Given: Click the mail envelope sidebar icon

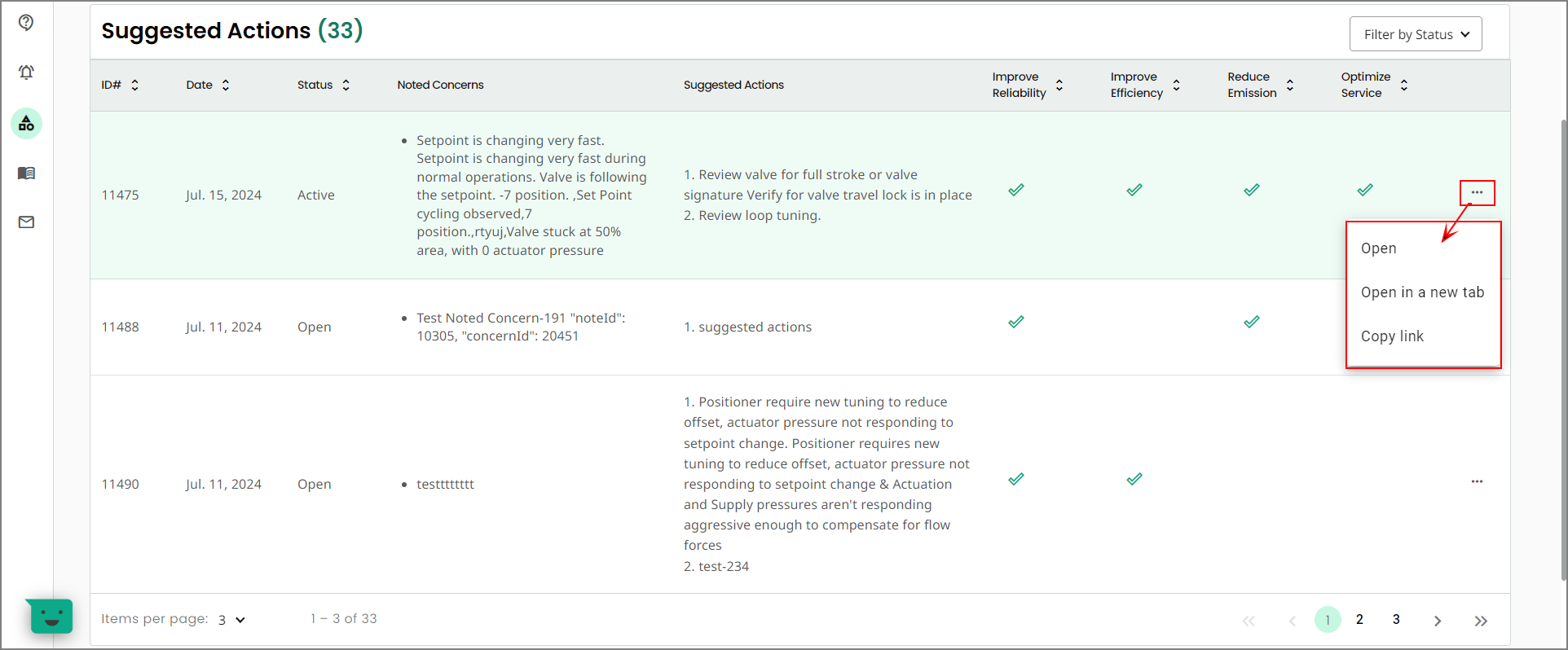Looking at the screenshot, I should [x=26, y=222].
